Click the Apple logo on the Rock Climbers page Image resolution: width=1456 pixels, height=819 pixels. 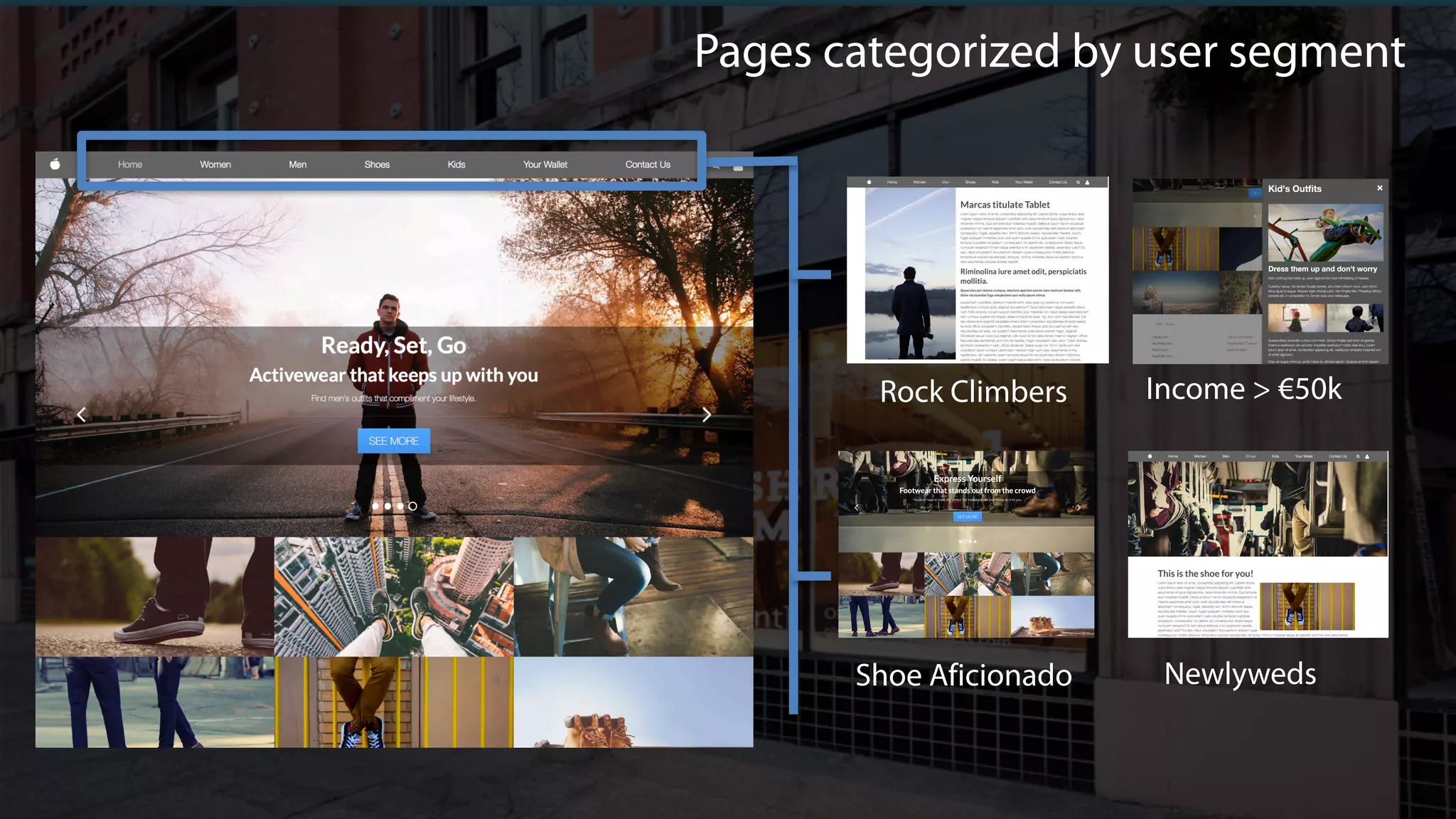pyautogui.click(x=869, y=182)
